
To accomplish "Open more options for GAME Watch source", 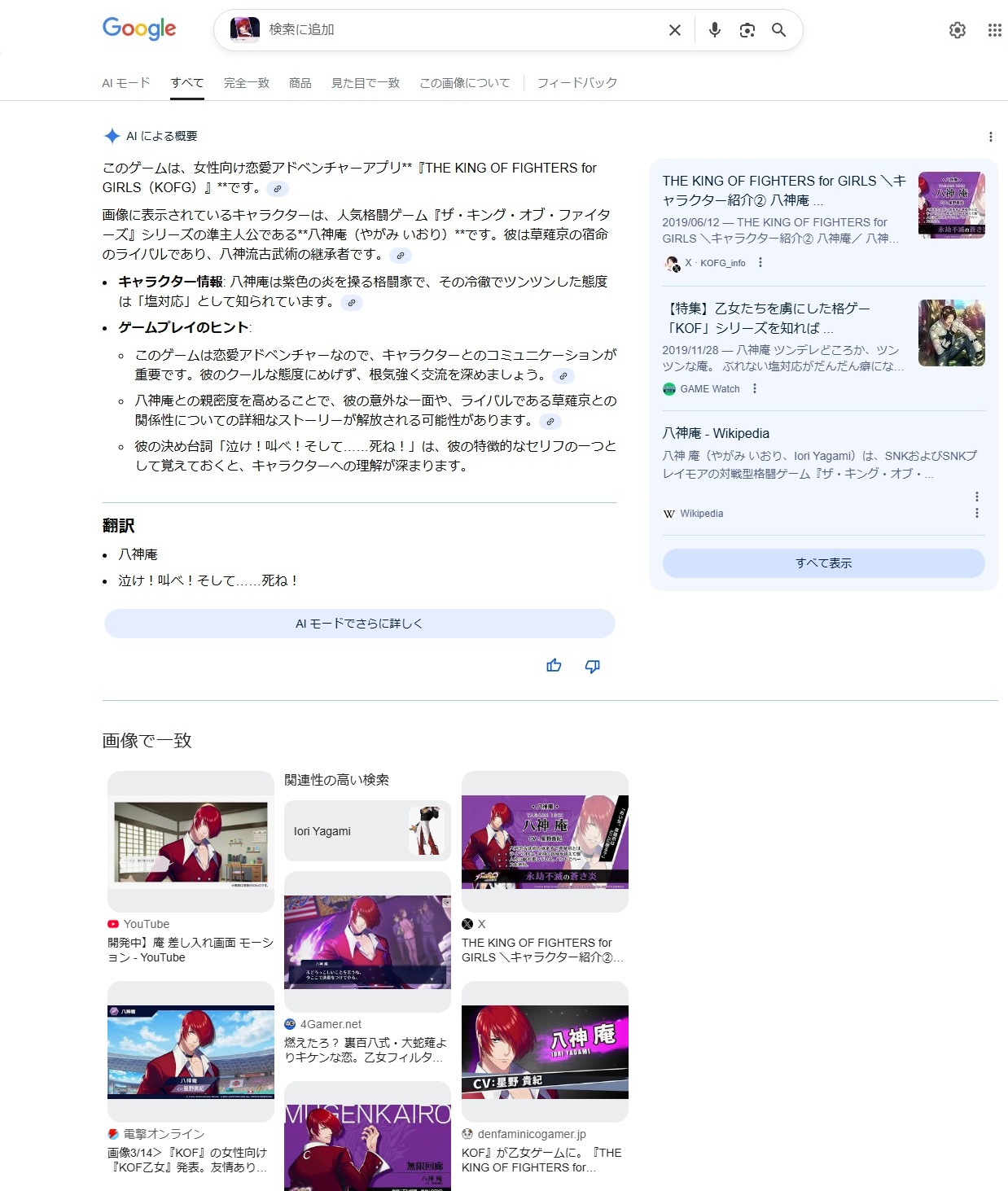I will tap(755, 389).
